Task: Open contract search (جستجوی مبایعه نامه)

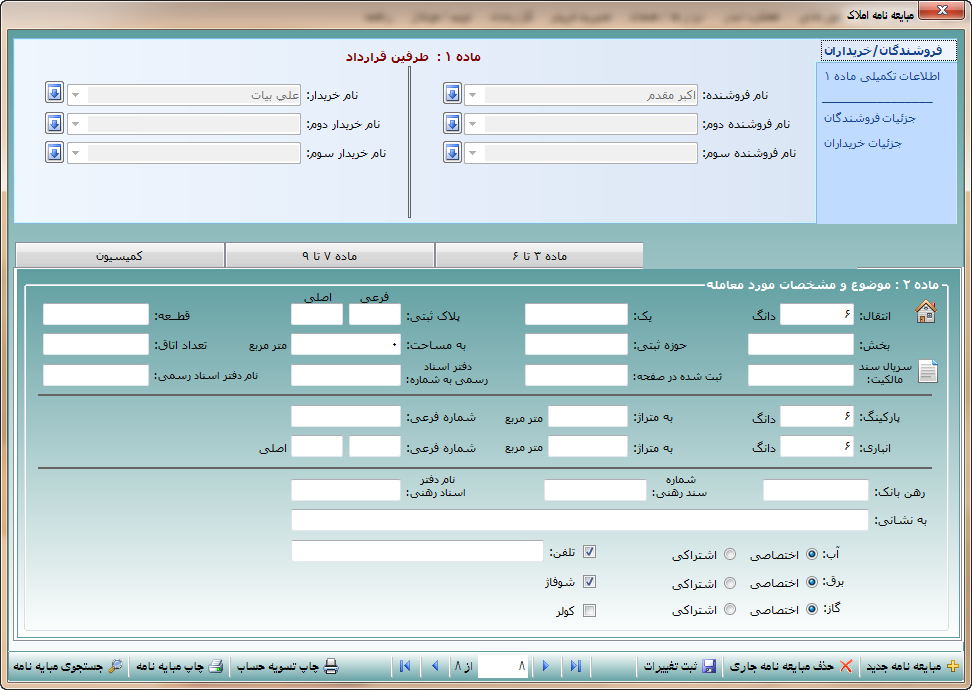Action: (115, 666)
